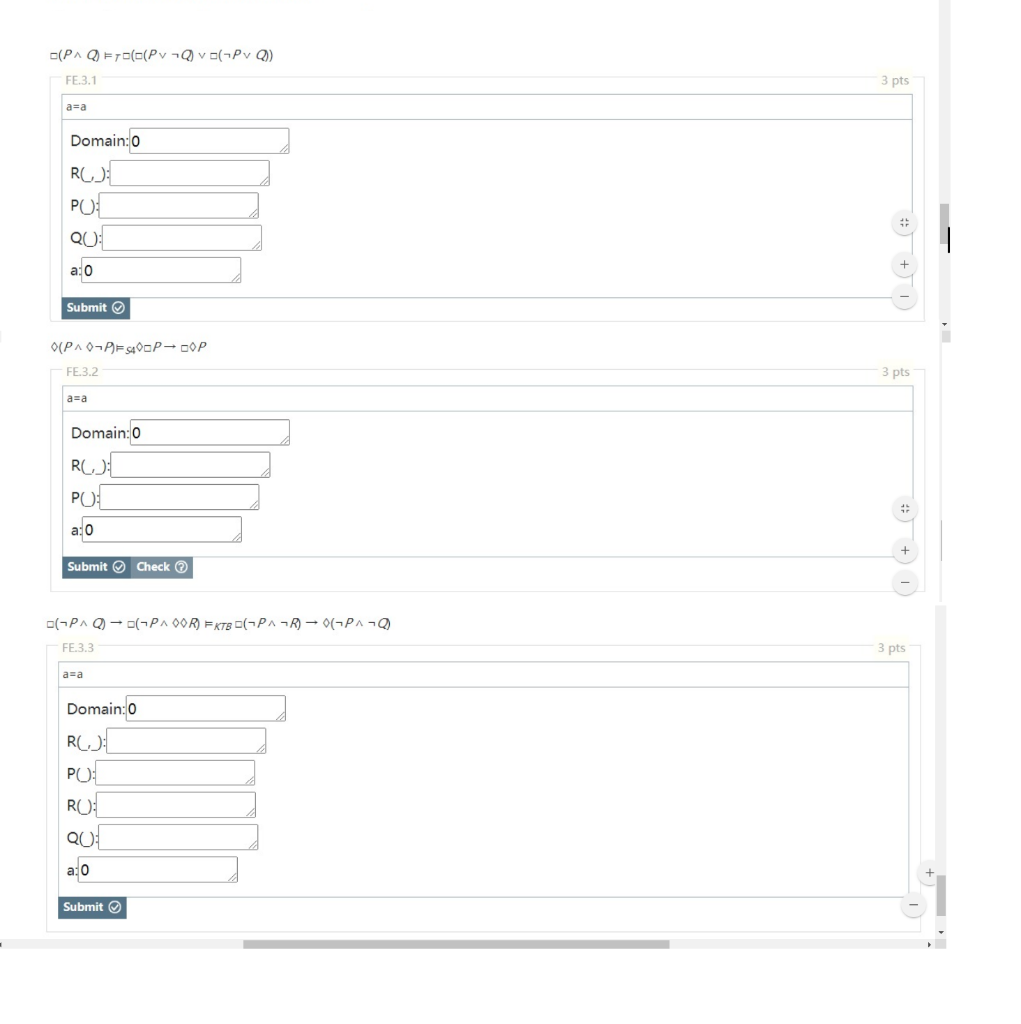Click the horizontal scrollbar at the bottom

coord(455,943)
